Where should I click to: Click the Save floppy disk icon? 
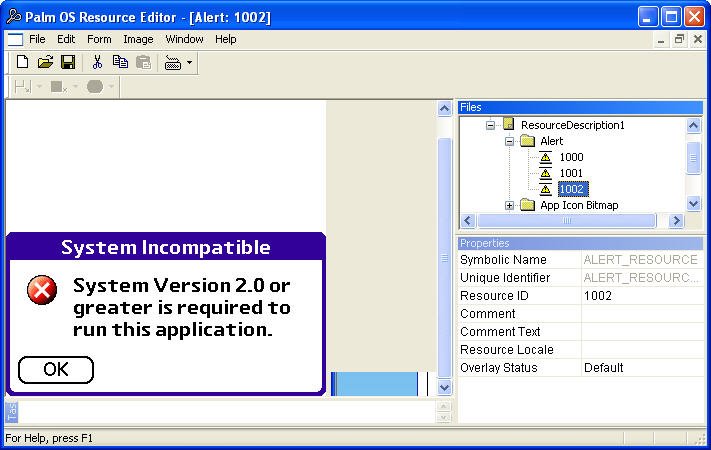pos(68,62)
